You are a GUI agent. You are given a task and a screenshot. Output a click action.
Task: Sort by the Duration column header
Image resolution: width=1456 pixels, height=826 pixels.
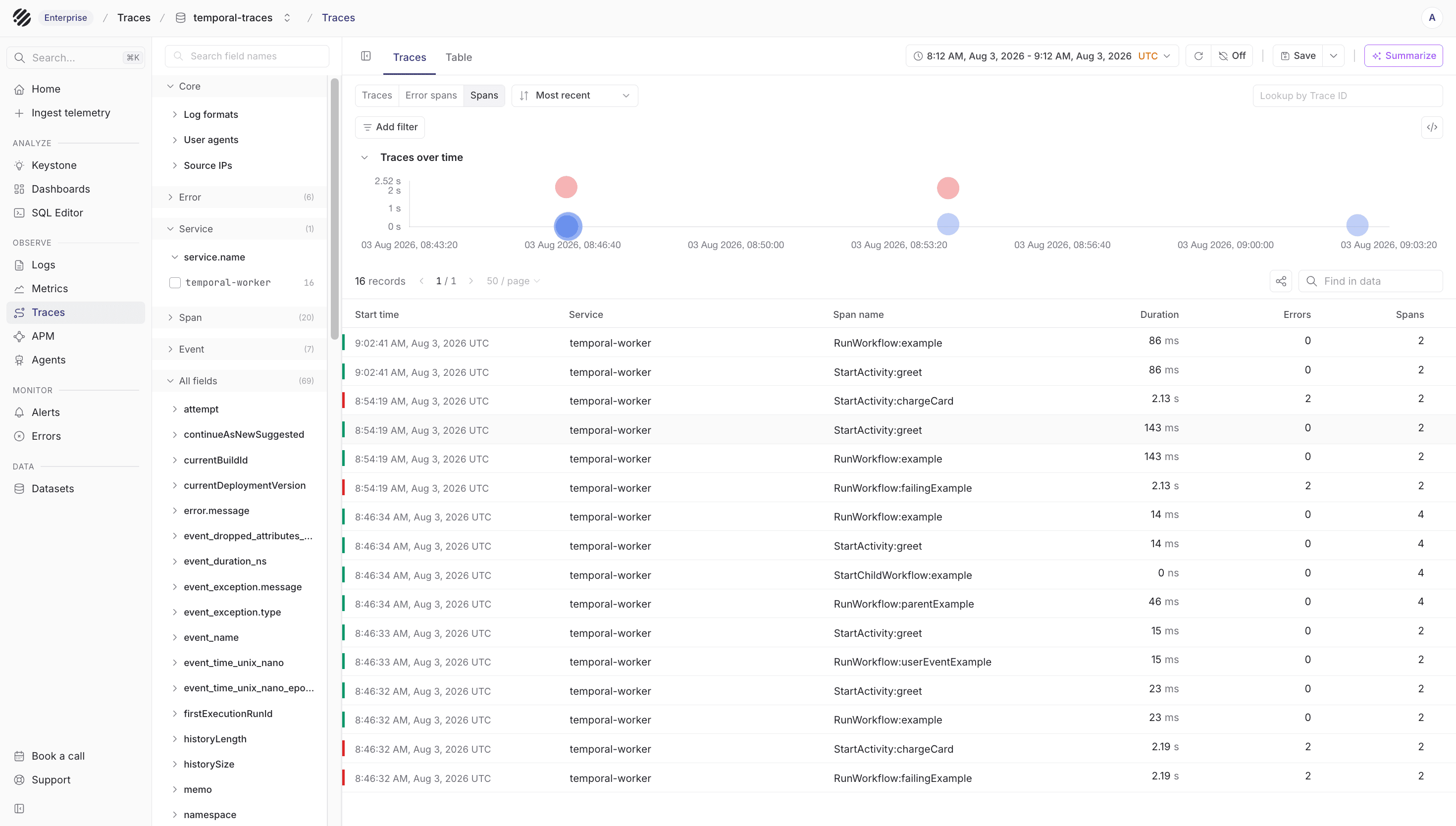point(1159,315)
